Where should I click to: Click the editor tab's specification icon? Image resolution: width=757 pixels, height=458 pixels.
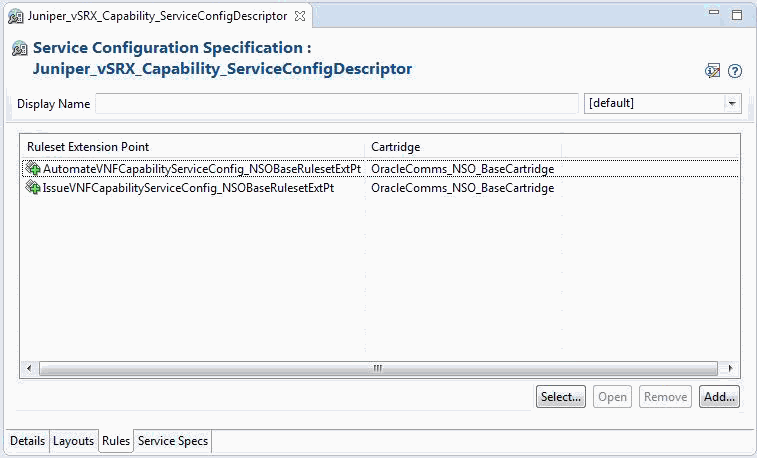point(15,17)
